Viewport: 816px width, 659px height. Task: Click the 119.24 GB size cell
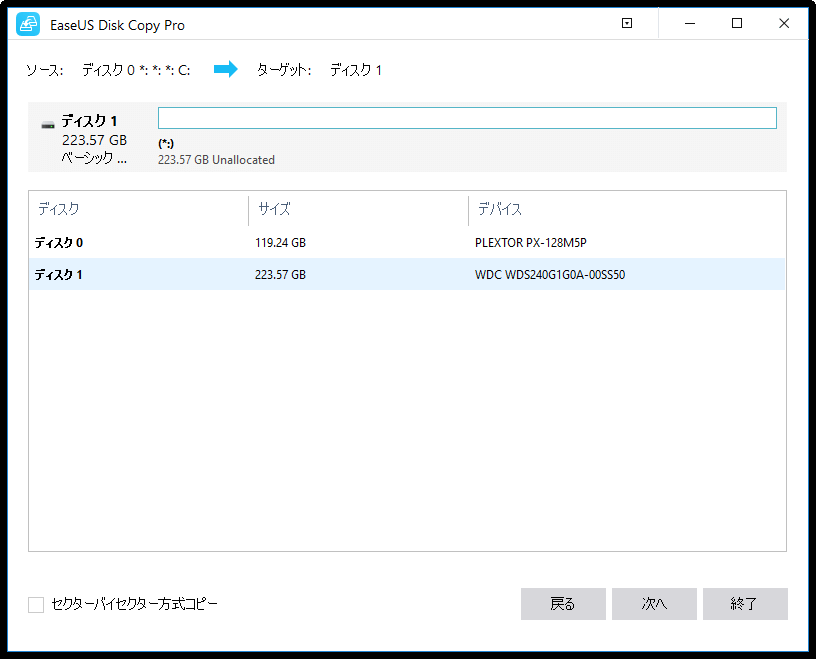point(280,243)
